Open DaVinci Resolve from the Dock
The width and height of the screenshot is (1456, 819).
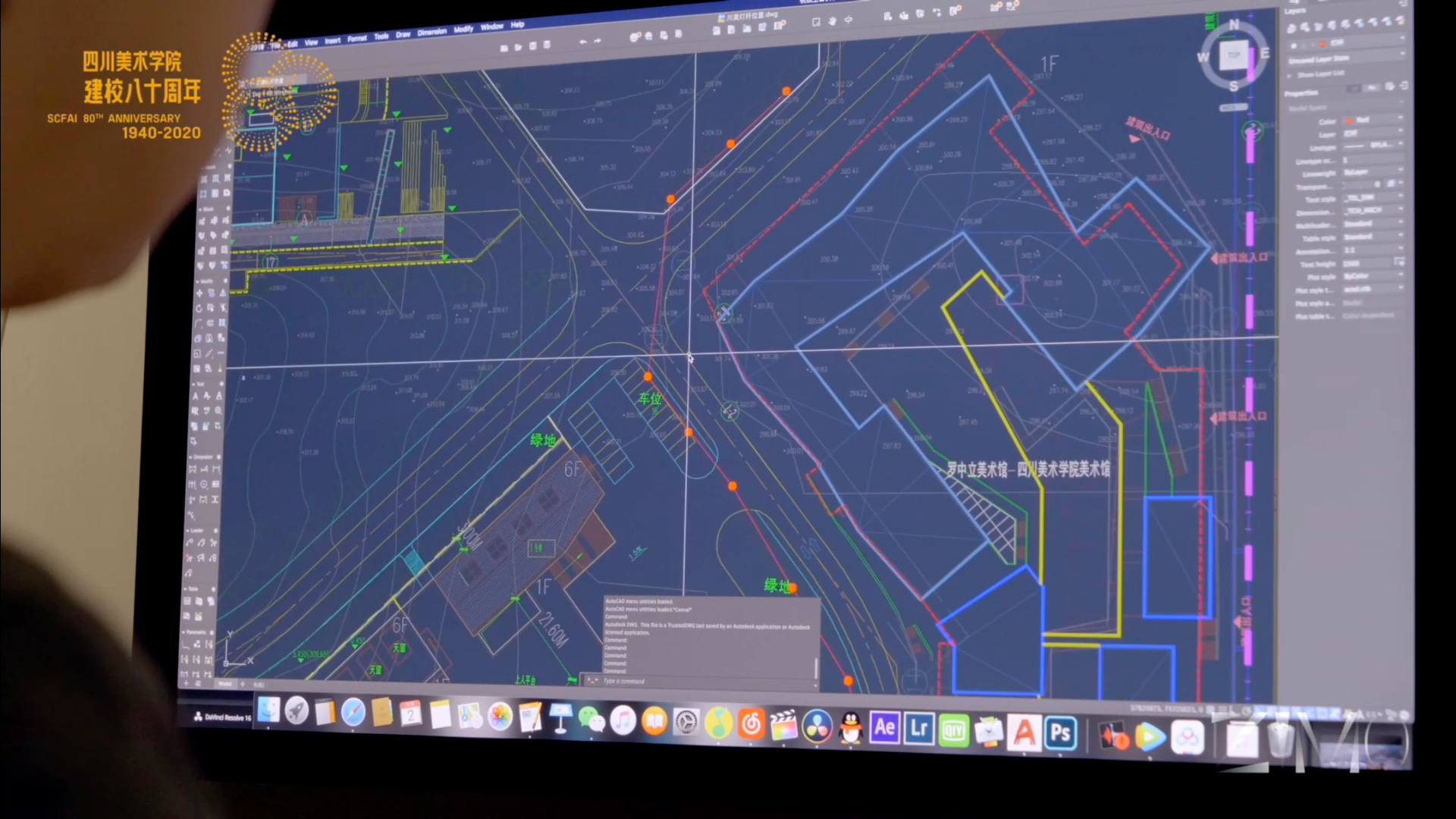(x=817, y=726)
